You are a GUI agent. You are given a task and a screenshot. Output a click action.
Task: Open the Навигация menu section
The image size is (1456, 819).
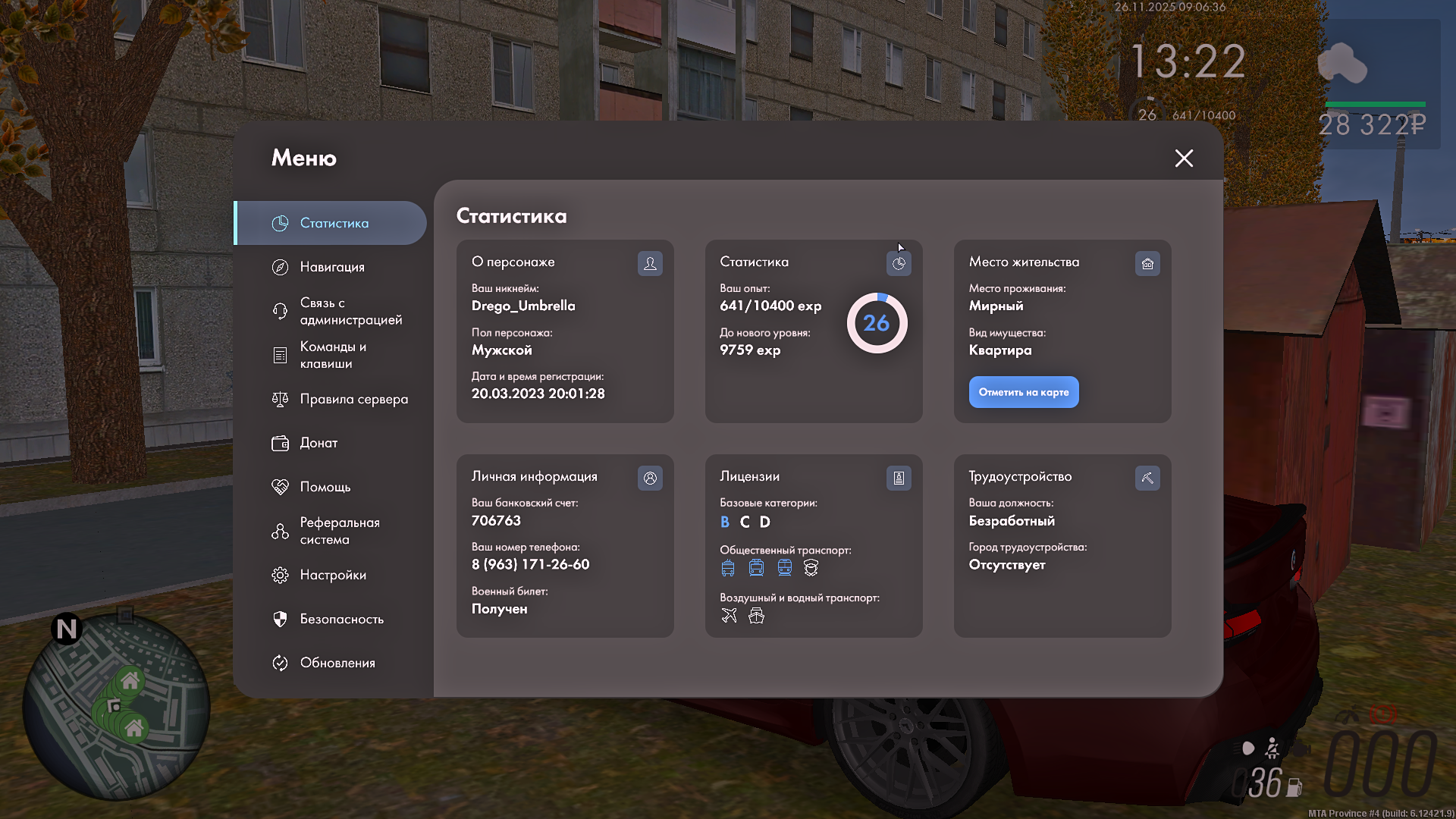(331, 267)
